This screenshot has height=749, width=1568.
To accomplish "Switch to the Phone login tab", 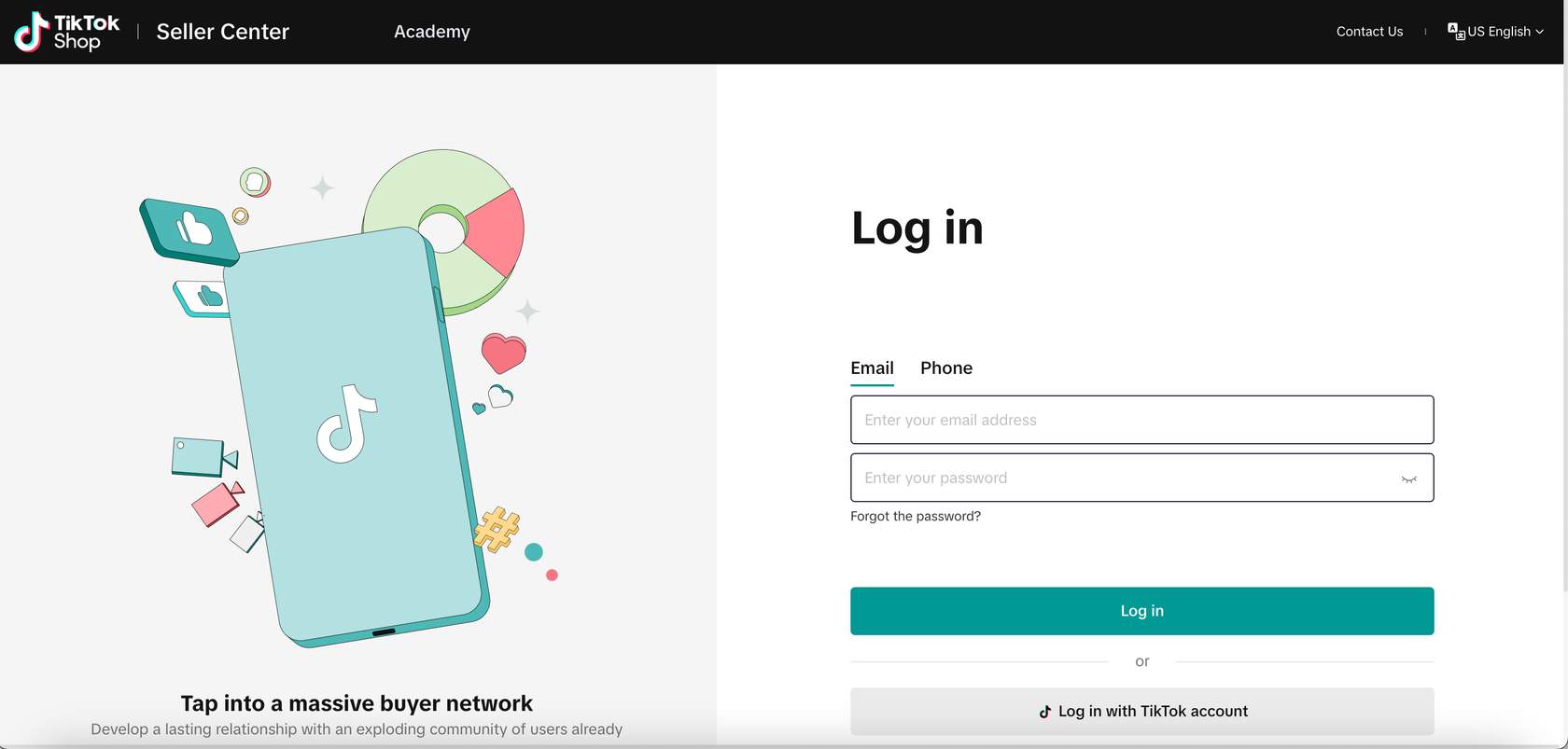I will pos(946,368).
